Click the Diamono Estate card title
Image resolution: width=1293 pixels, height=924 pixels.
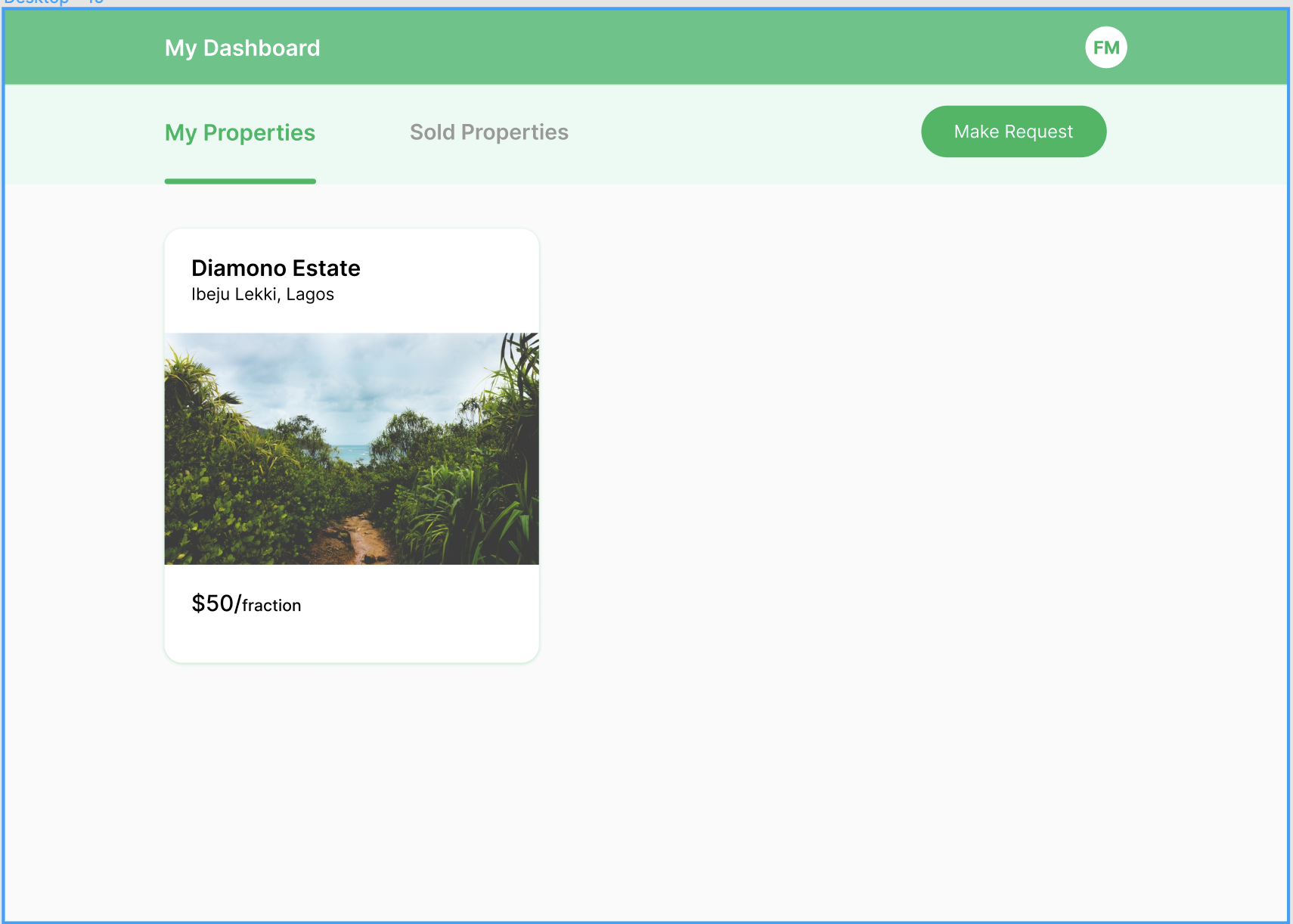coord(275,268)
